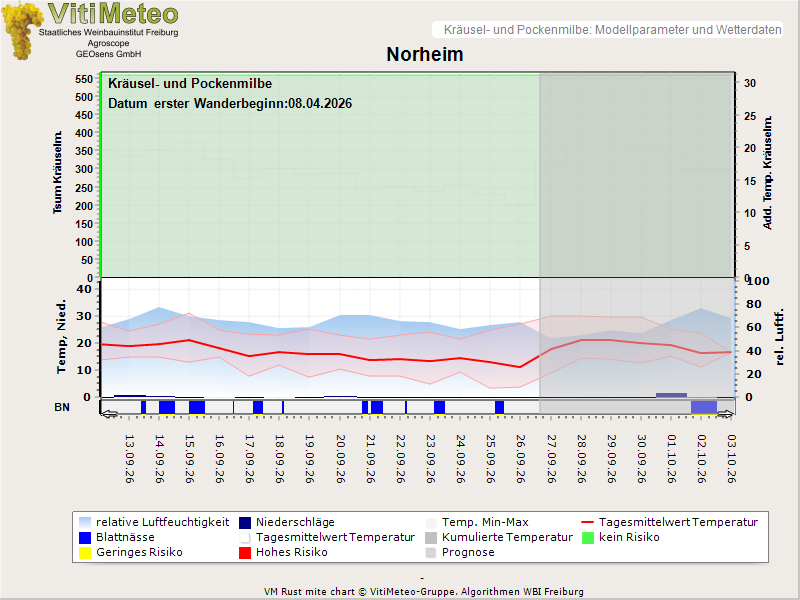Click the blue Blattnässe legend swatch
This screenshot has height=600, width=800.
pos(85,538)
